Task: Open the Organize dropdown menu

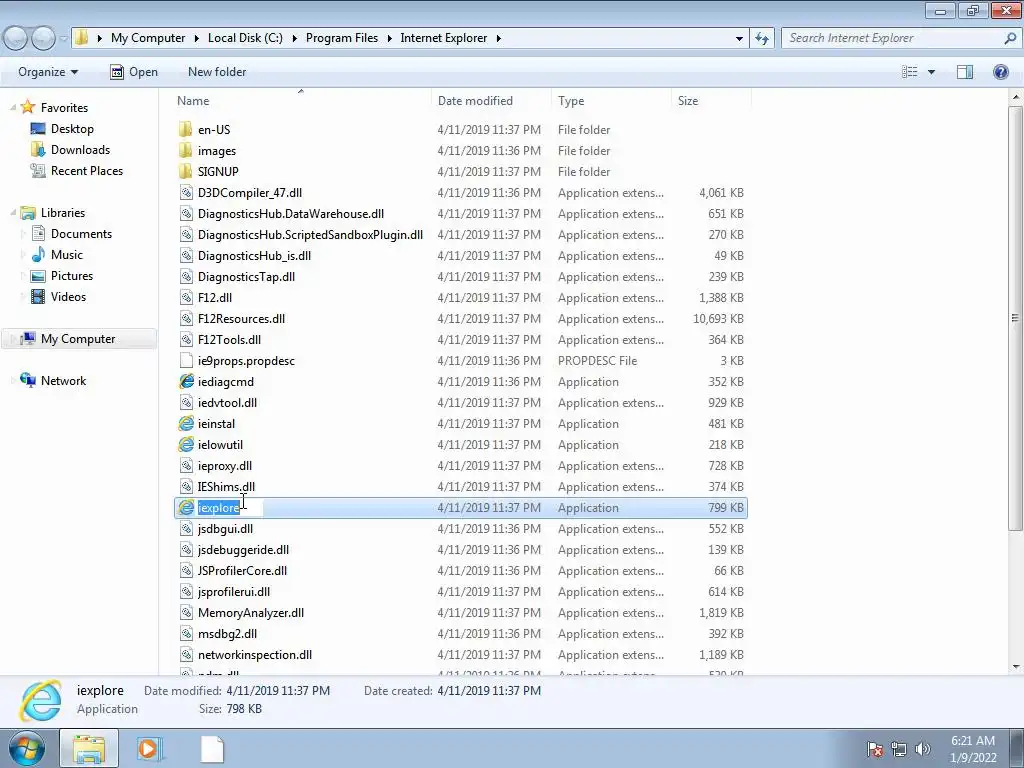Action: pyautogui.click(x=48, y=72)
